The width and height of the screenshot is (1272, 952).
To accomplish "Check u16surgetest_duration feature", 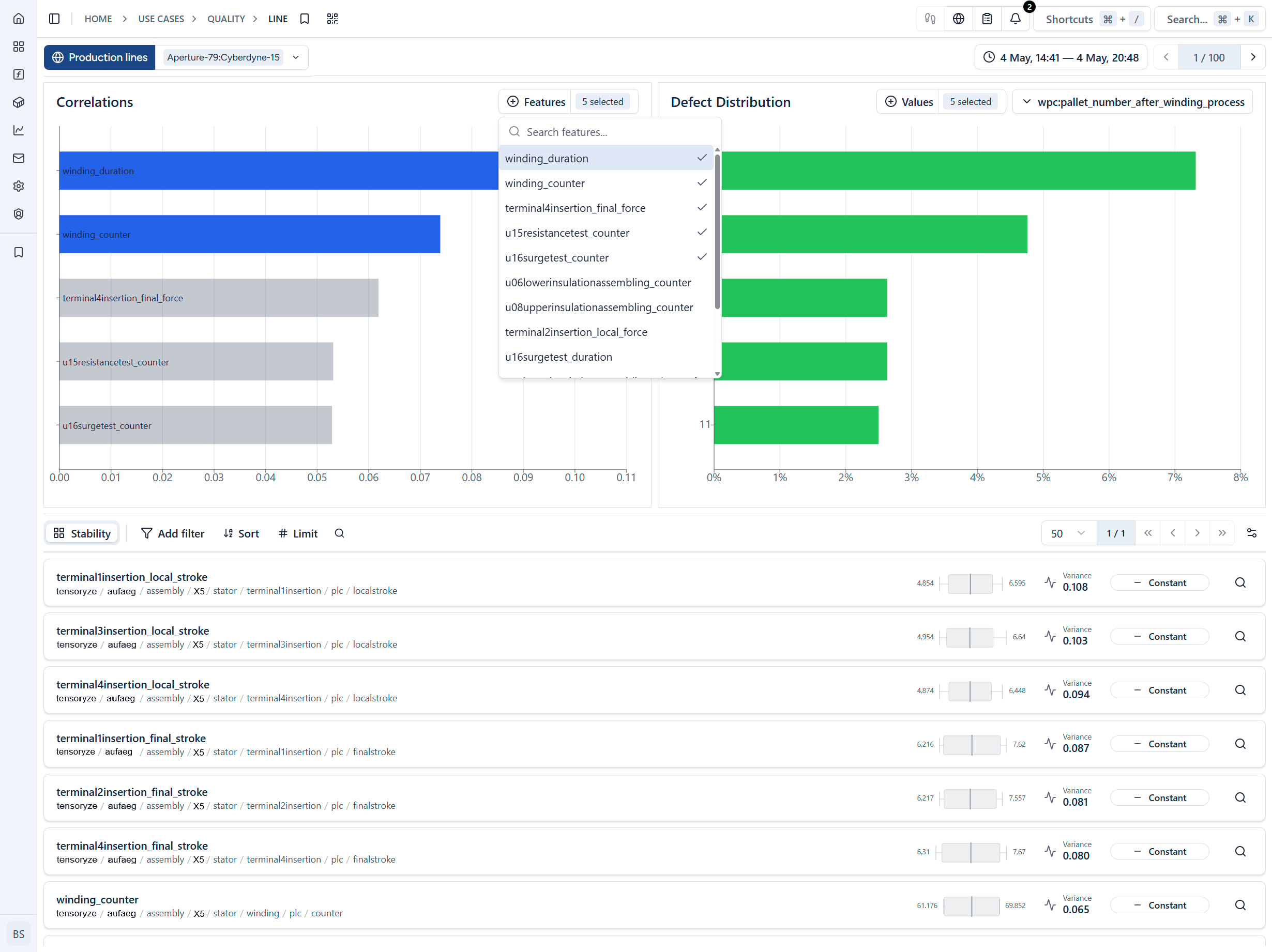I will click(x=606, y=357).
